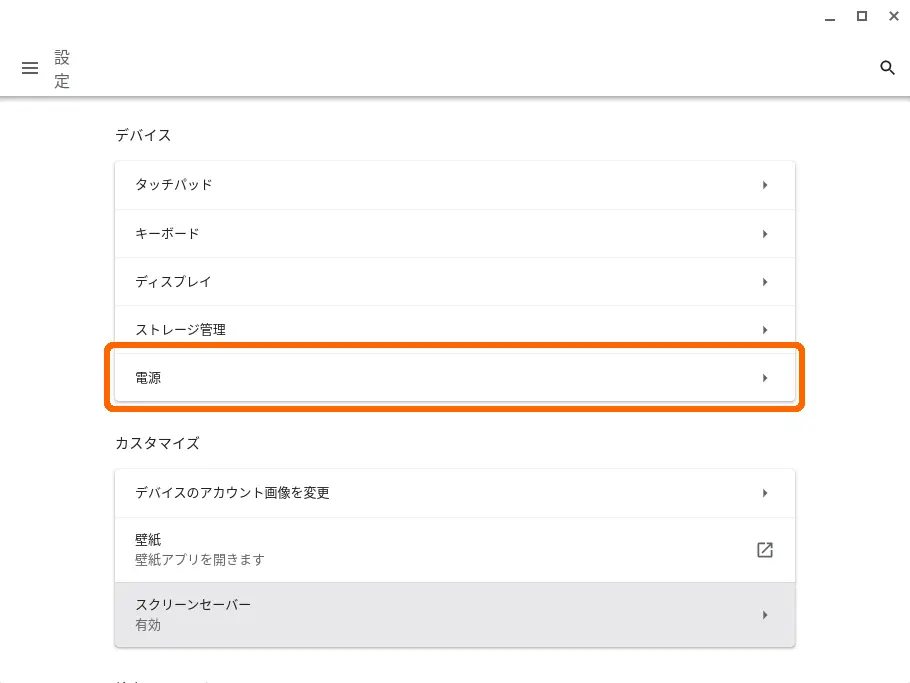The height and width of the screenshot is (683, 910).
Task: Minimize the settings window
Action: pos(830,17)
